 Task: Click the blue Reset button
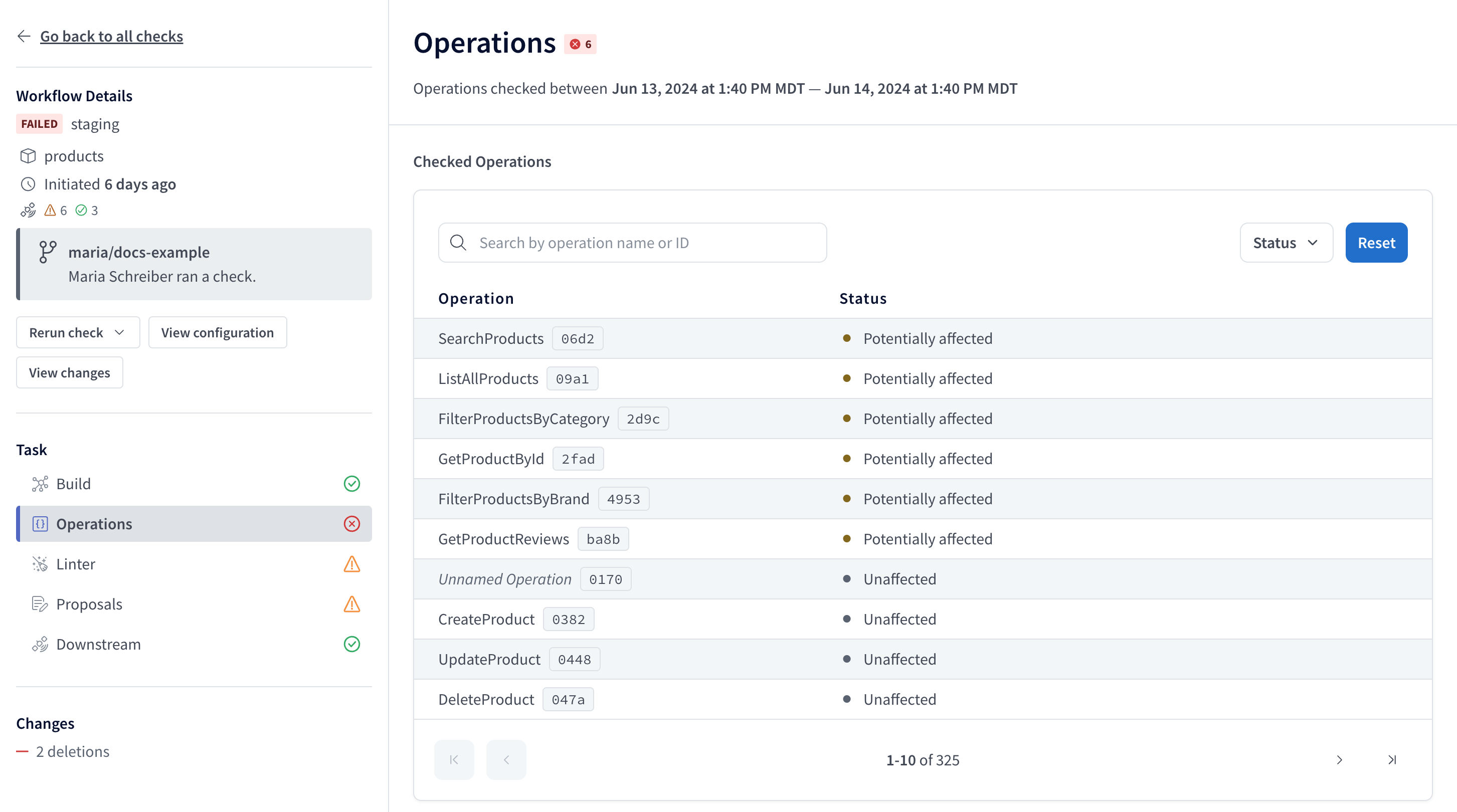[1376, 243]
